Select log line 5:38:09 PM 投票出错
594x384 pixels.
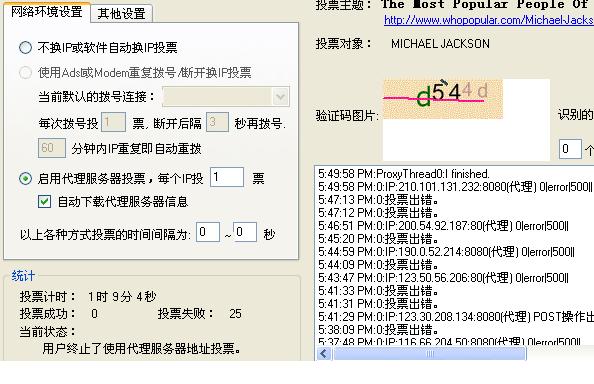(x=378, y=329)
